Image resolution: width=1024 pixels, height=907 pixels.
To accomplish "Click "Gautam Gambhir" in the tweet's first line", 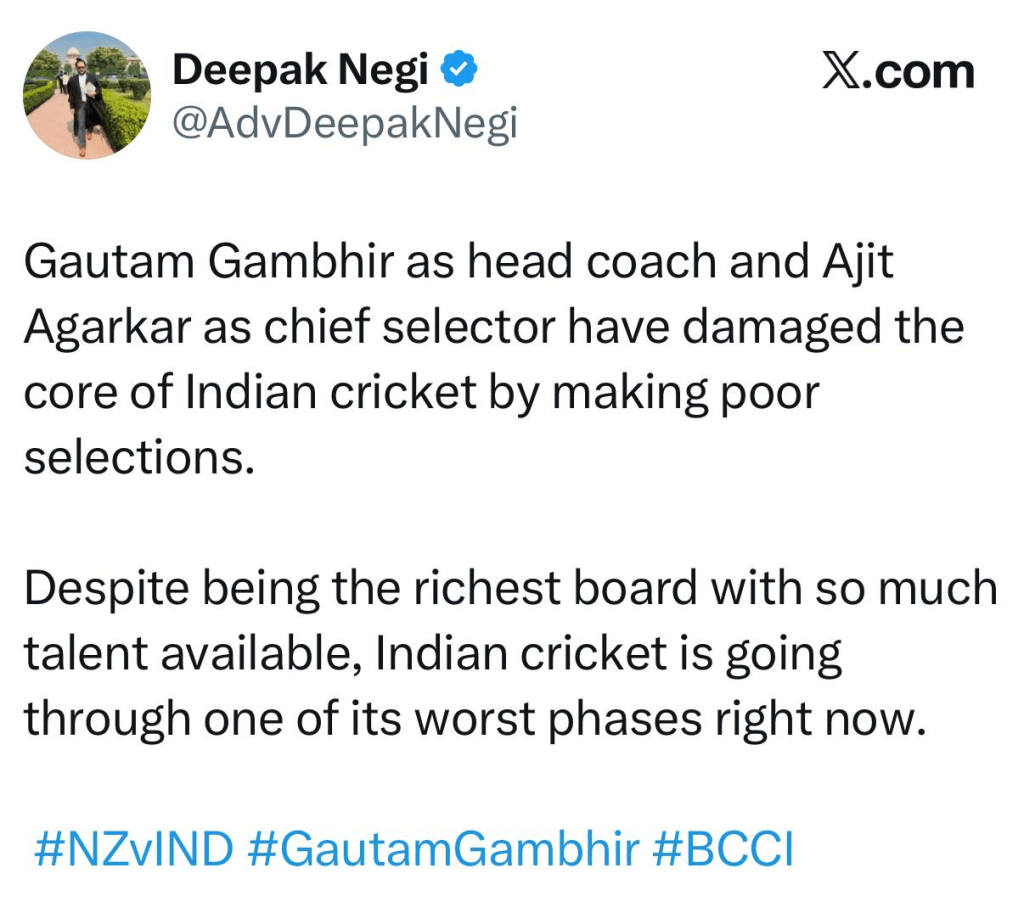I will 208,263.
